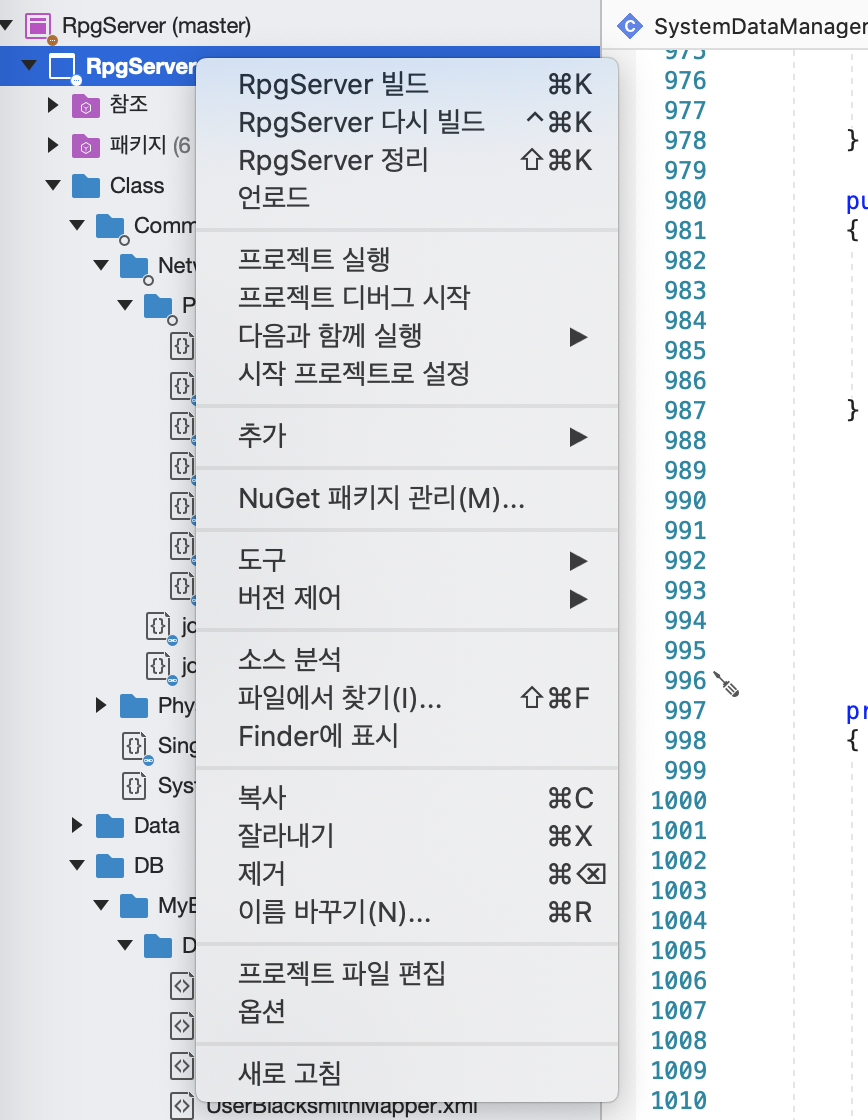The height and width of the screenshot is (1120, 868).
Task: Collapse the DB folder
Action: [x=77, y=866]
